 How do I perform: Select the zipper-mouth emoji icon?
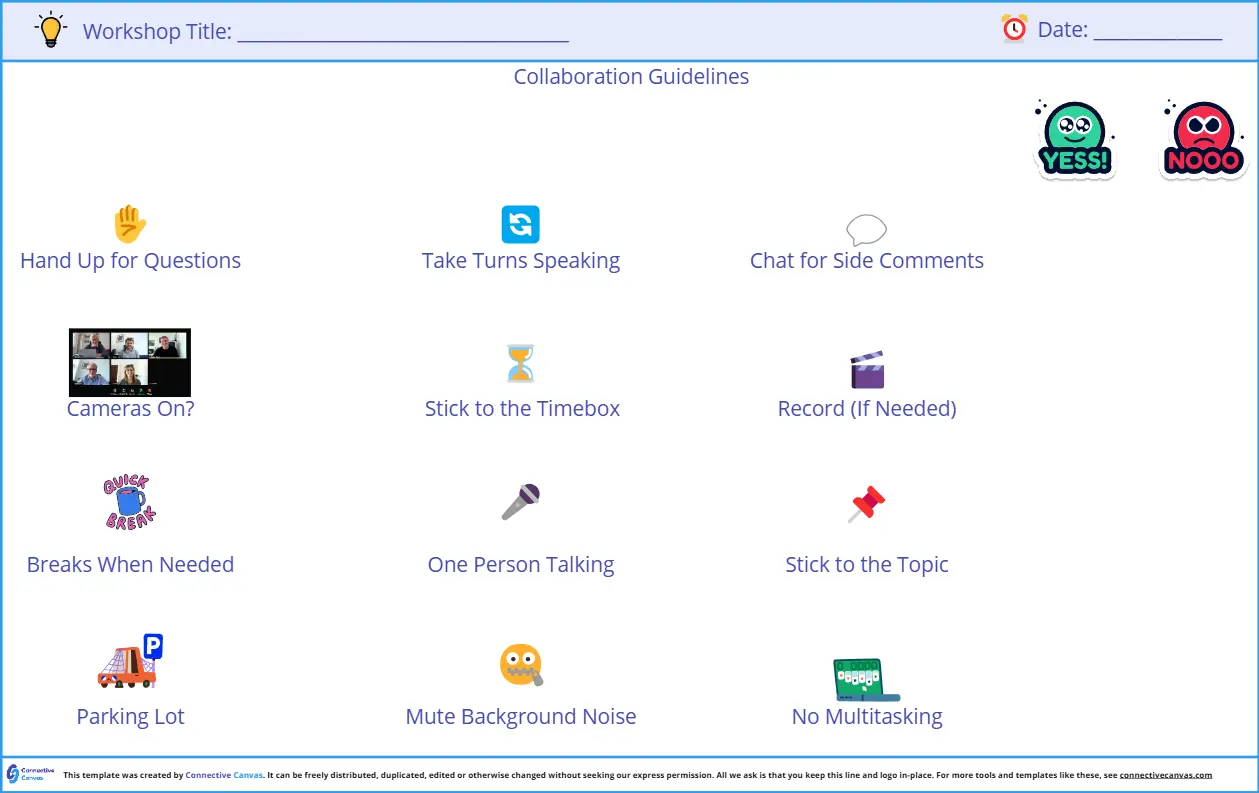521,665
